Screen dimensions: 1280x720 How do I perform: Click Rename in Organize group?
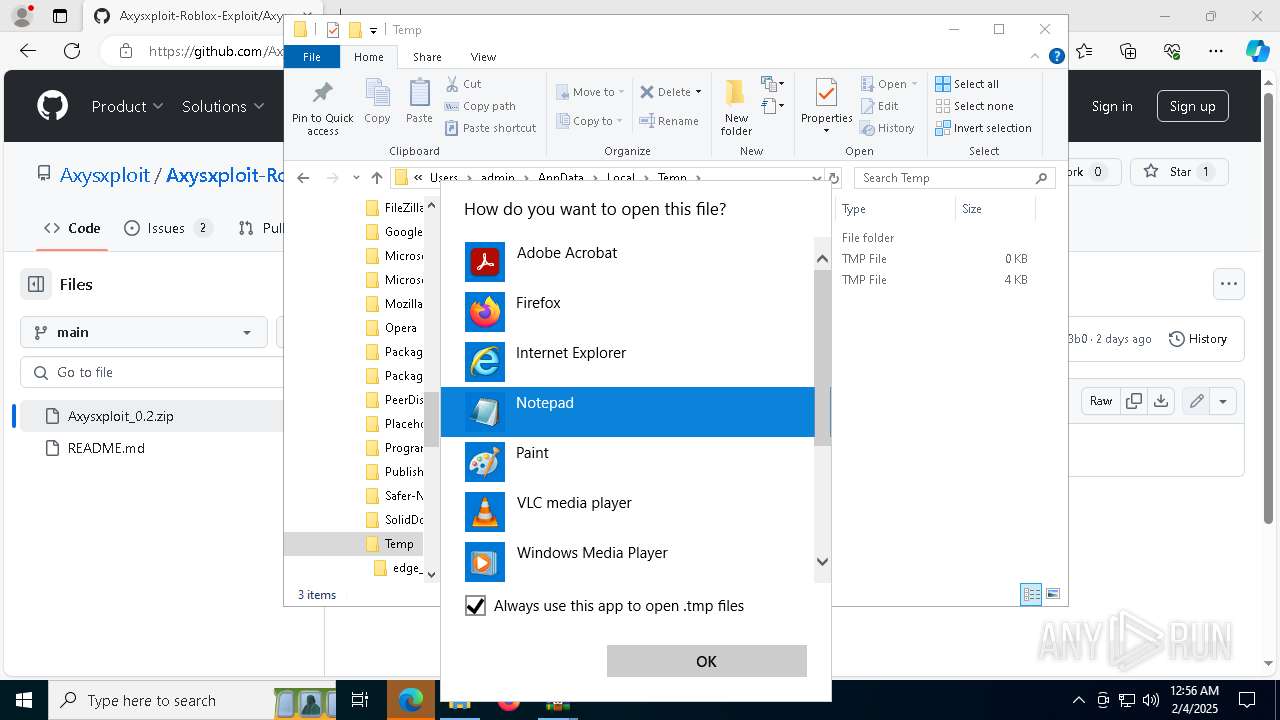tap(670, 121)
